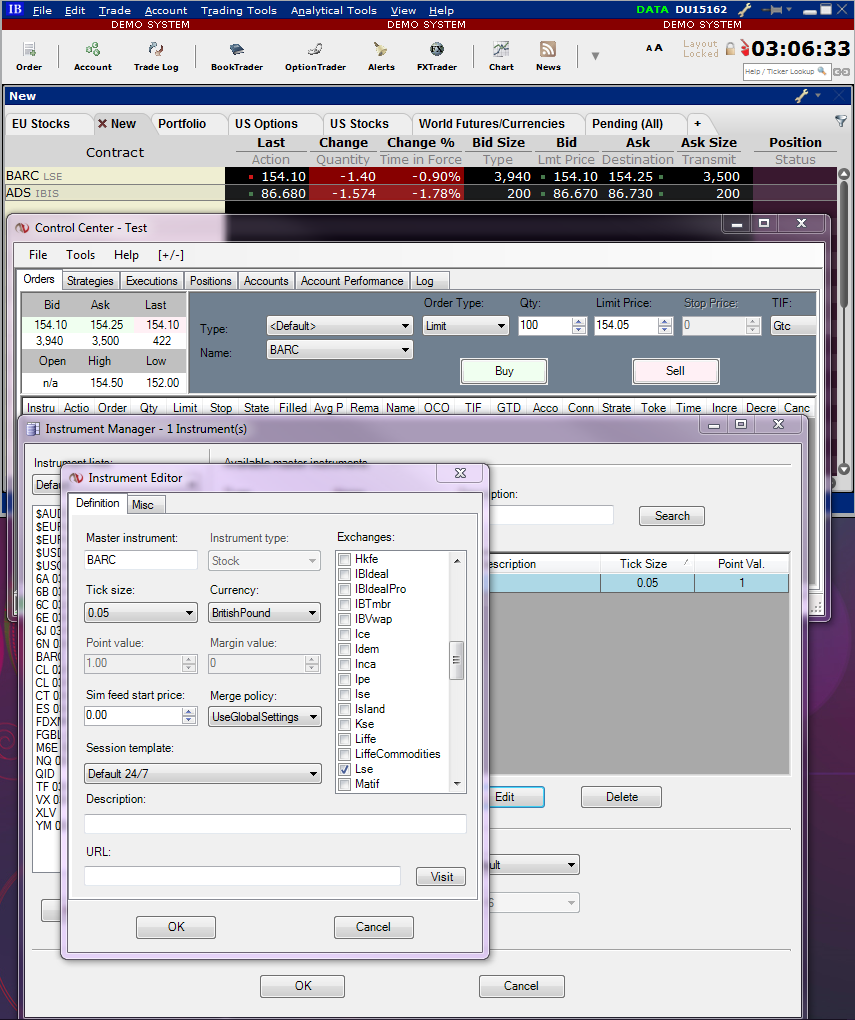Screen dimensions: 855x1020
Task: Open the News feed icon
Action: pos(548,57)
